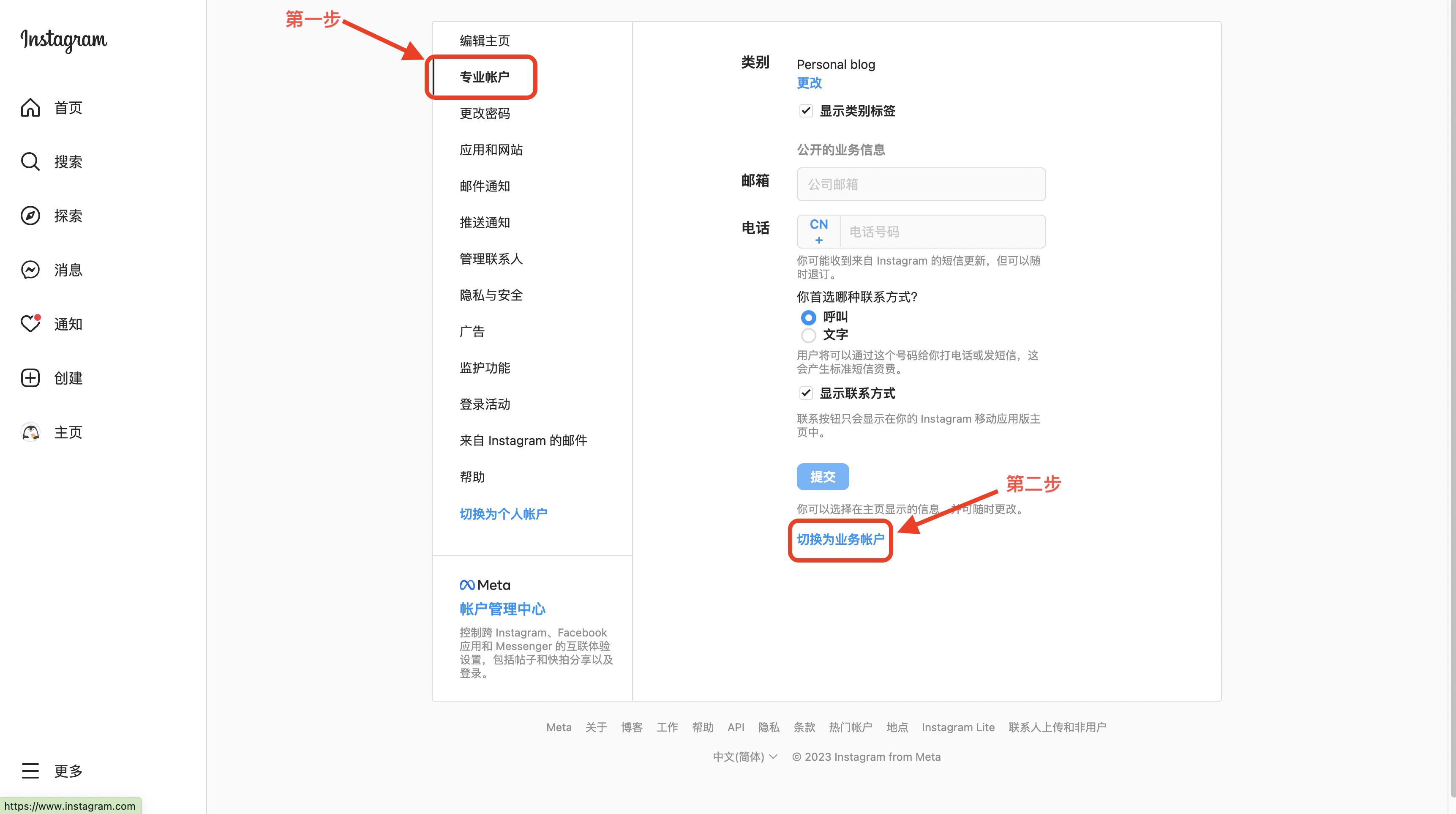1456x814 pixels.
Task: Open 来自 Instagram 的邮件 tab
Action: click(x=532, y=440)
